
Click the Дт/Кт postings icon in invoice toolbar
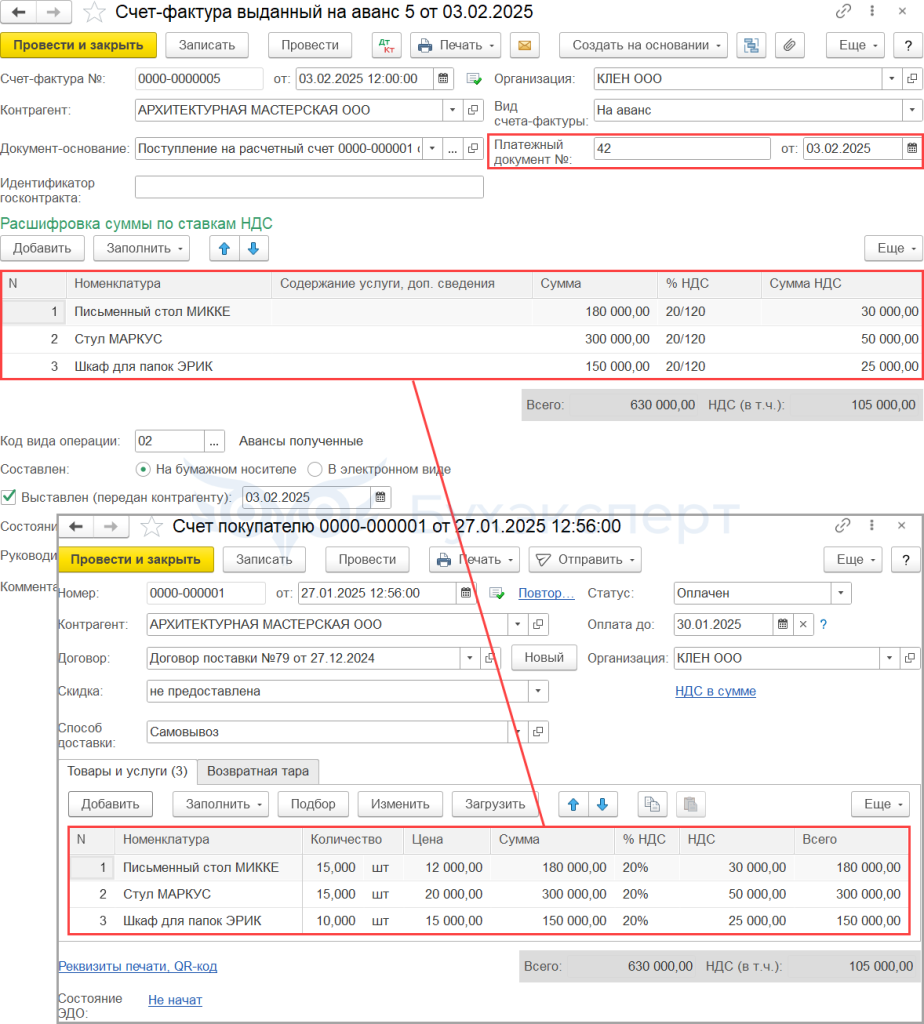coord(386,45)
